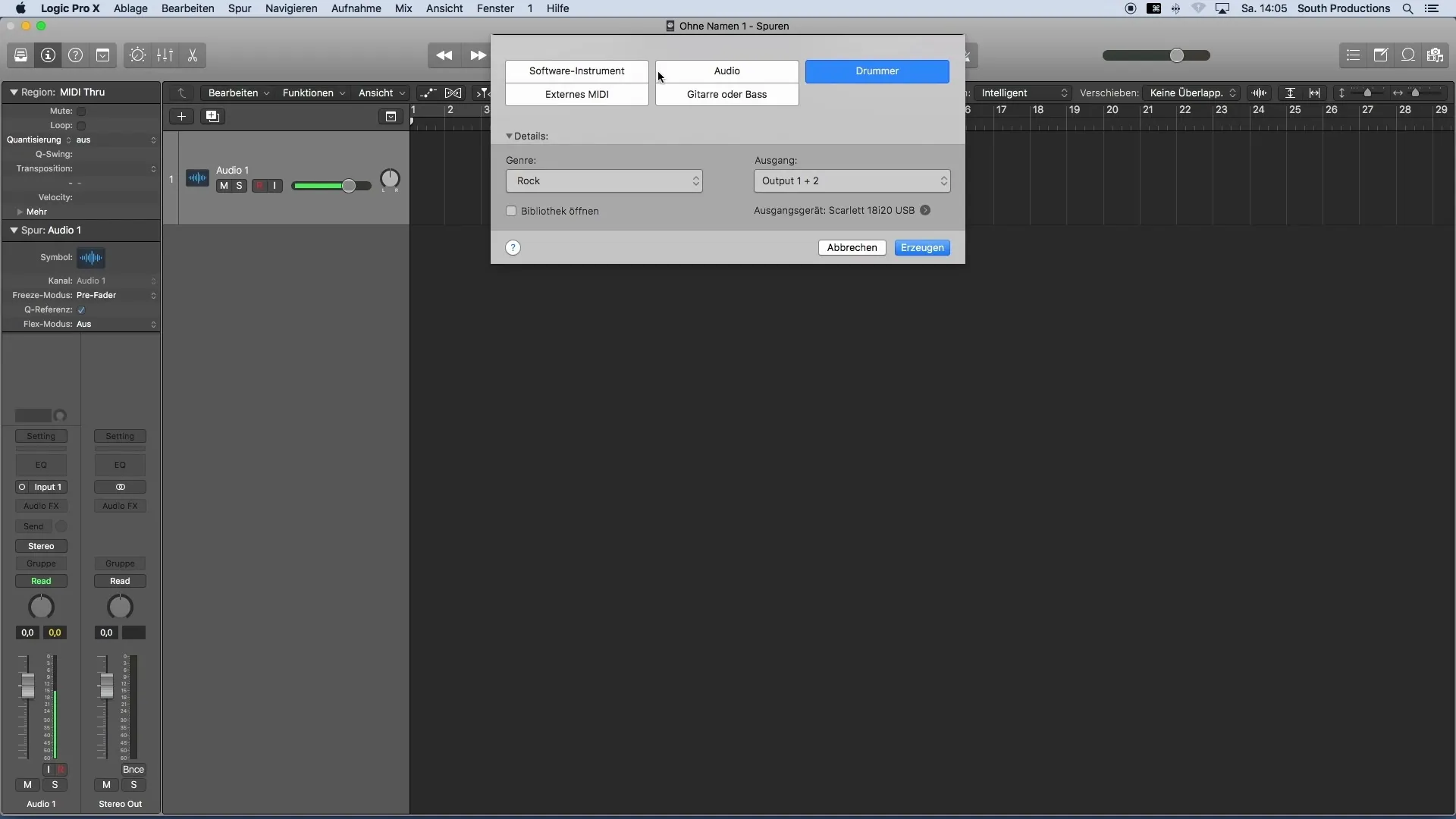Screen dimensions: 1456x819
Task: Toggle the Loop checkbox in Region inspector
Action: click(81, 126)
